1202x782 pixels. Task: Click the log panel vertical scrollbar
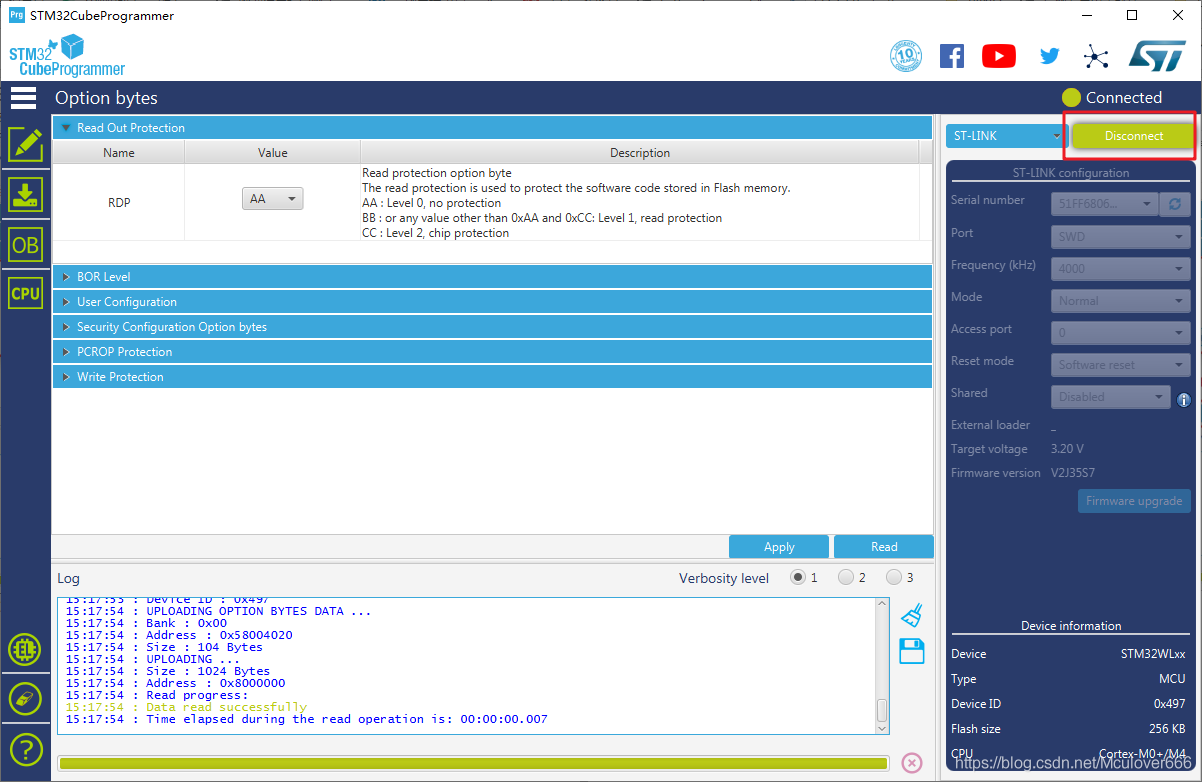click(882, 662)
